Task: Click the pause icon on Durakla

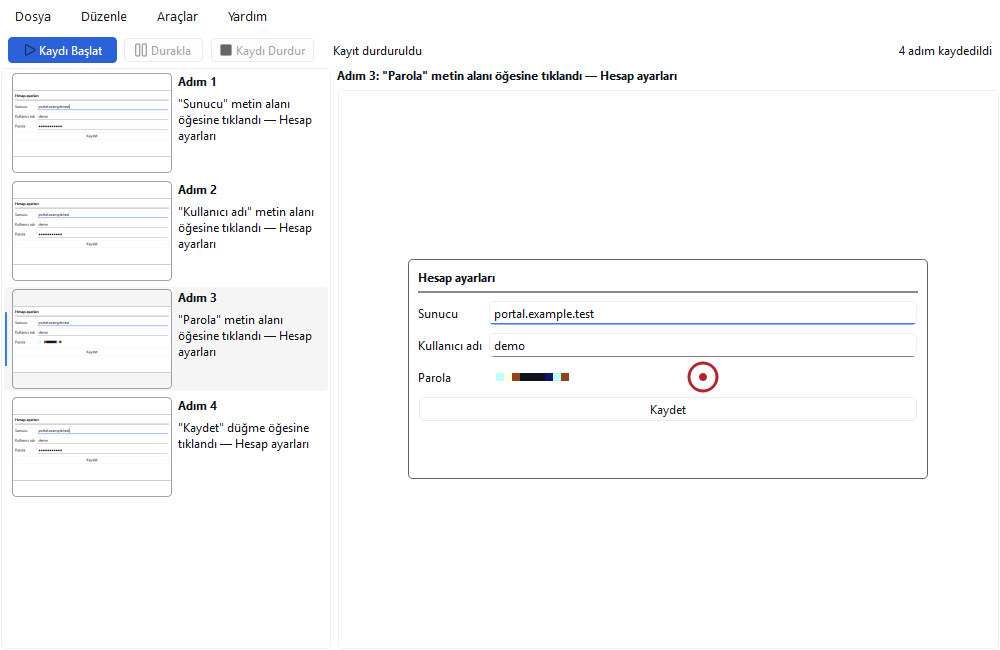Action: coord(141,50)
